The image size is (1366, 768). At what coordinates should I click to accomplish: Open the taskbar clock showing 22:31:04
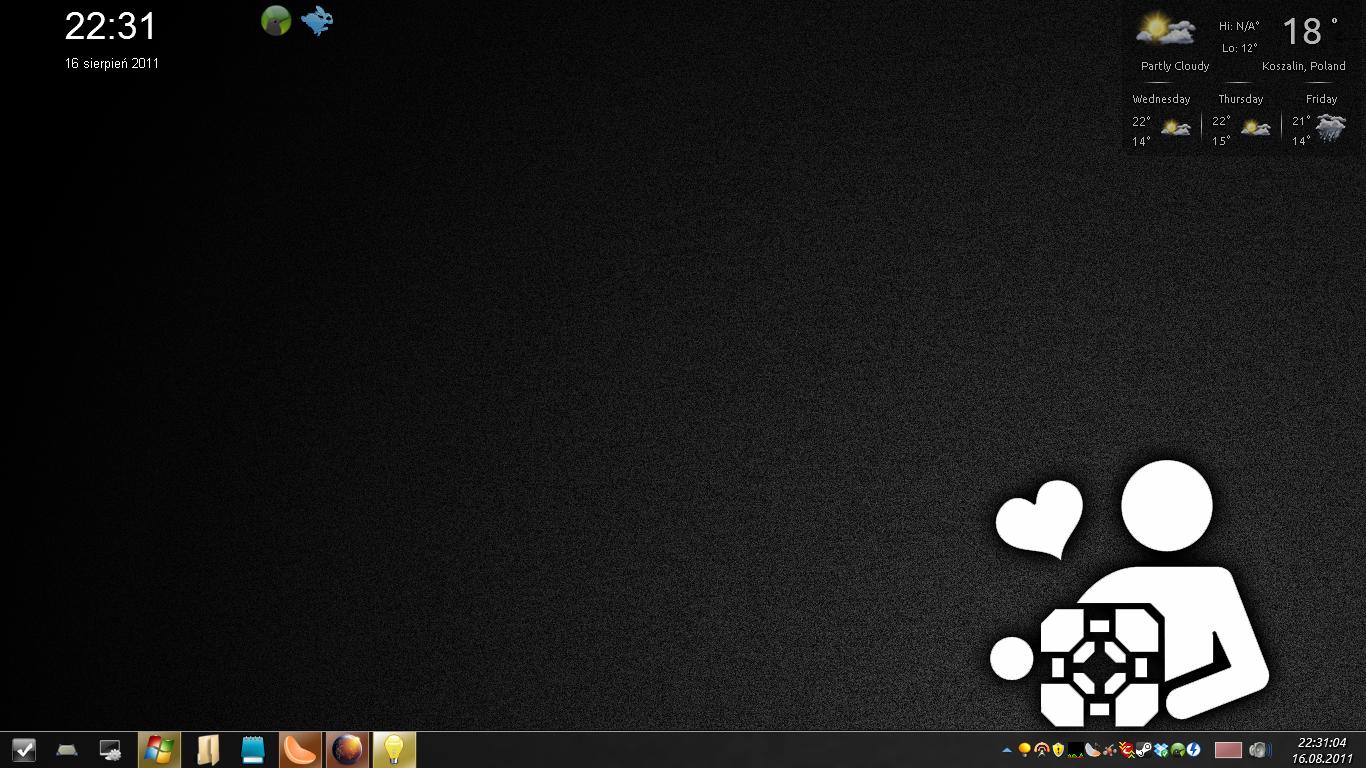(1321, 750)
